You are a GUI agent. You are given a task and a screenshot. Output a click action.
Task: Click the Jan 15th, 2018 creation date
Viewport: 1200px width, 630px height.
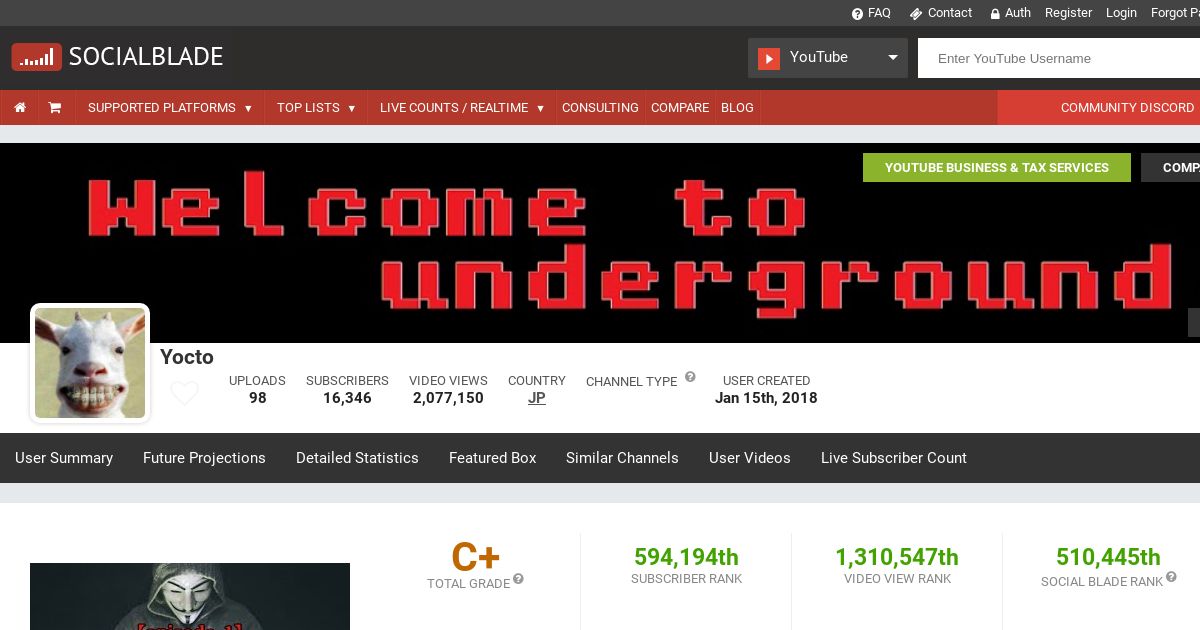tap(766, 398)
